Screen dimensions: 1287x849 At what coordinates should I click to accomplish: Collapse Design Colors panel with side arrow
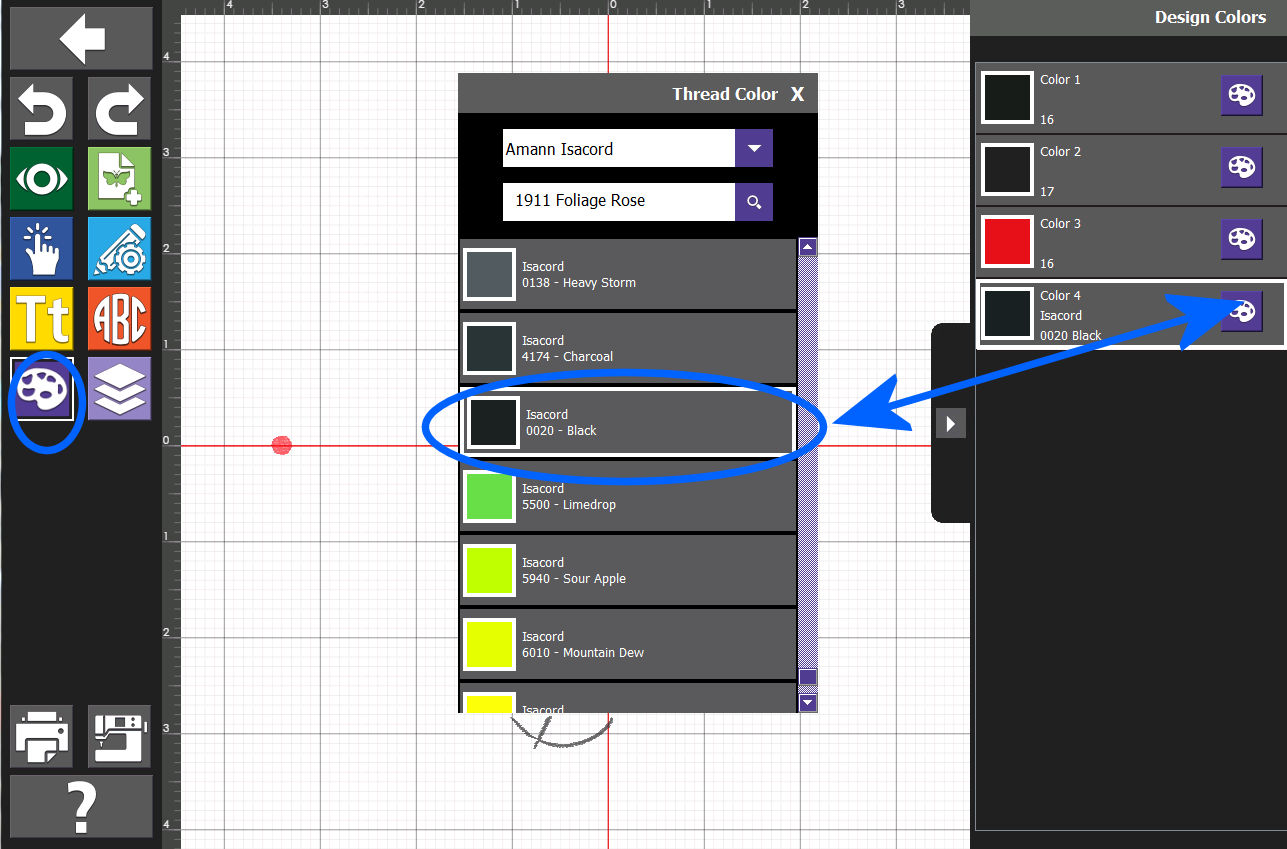click(950, 423)
